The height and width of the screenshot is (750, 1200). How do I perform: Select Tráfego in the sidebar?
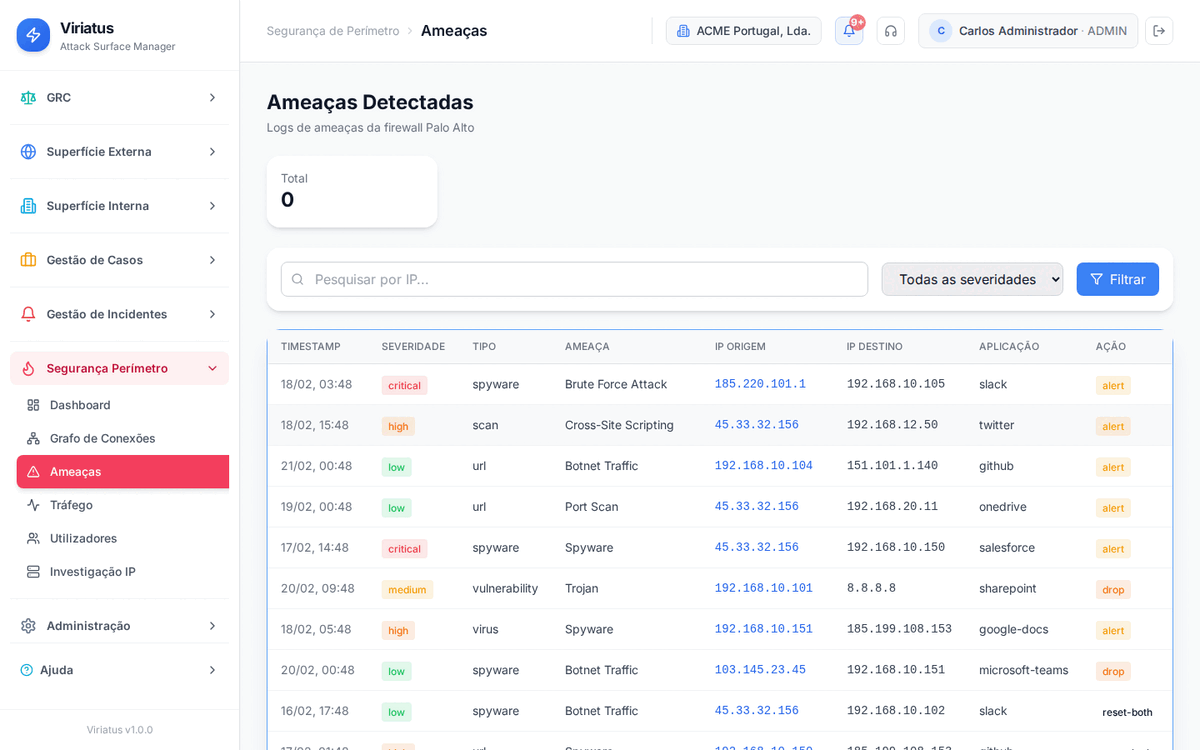(x=71, y=505)
